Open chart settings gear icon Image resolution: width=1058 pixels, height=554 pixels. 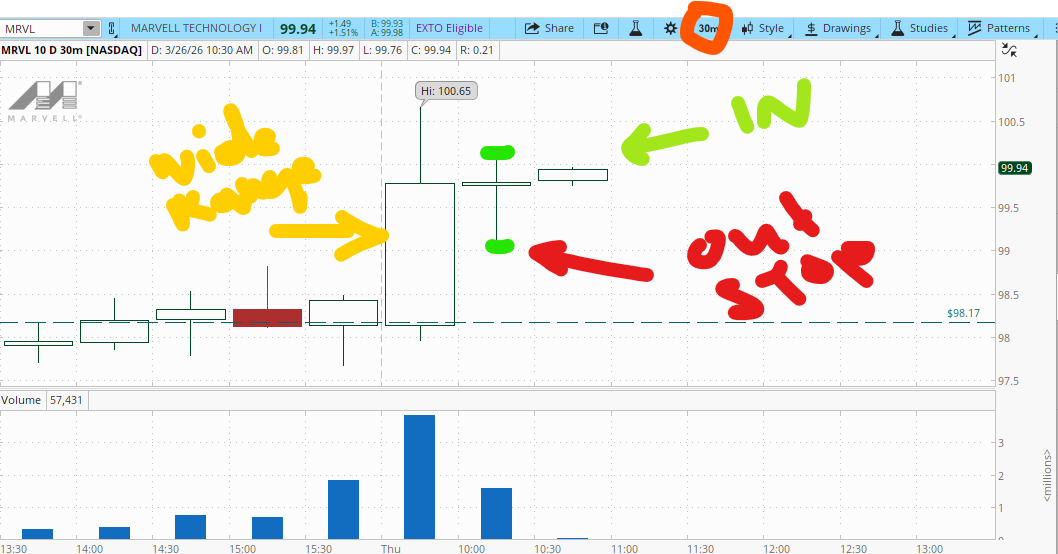670,28
